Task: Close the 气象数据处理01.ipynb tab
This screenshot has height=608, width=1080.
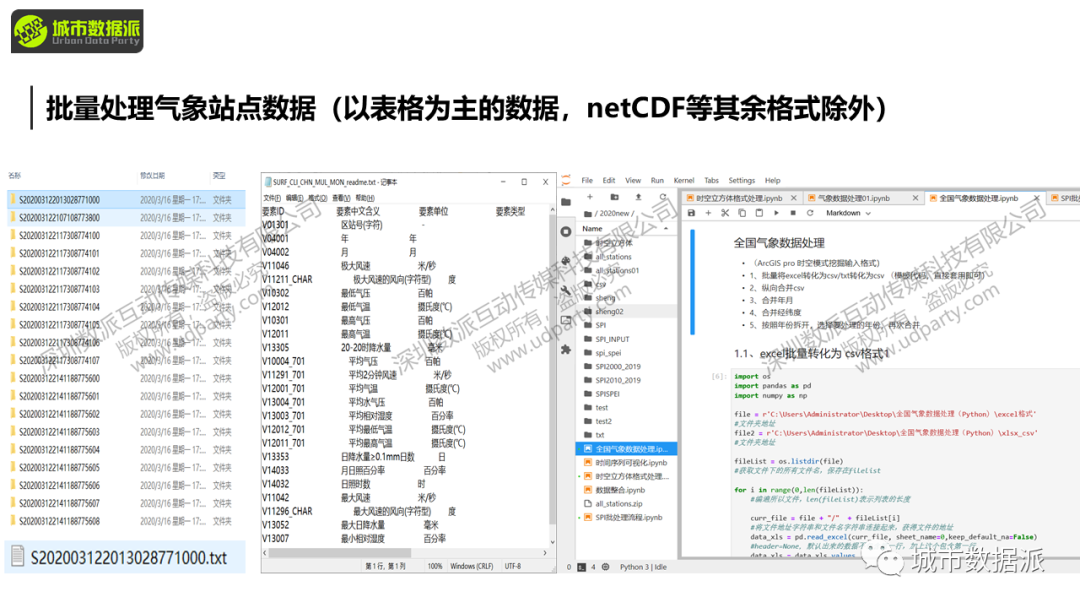Action: tap(915, 198)
